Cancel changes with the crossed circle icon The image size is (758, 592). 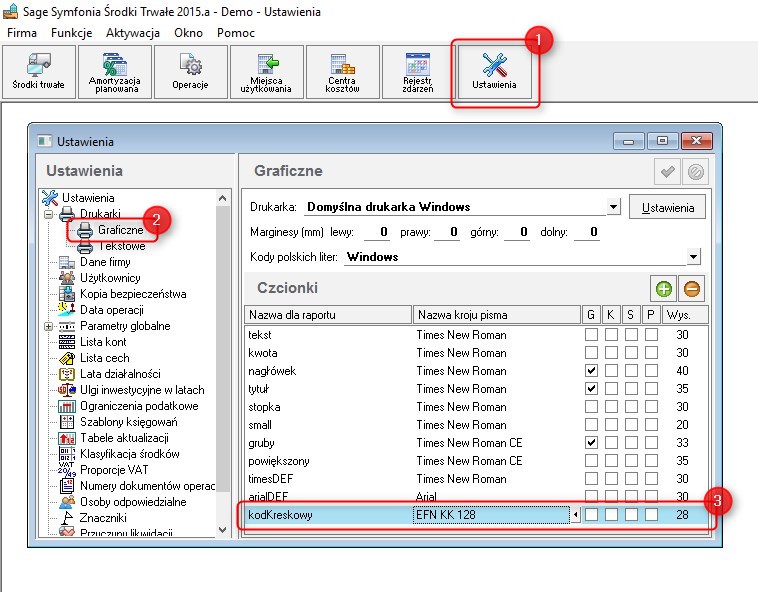696,172
